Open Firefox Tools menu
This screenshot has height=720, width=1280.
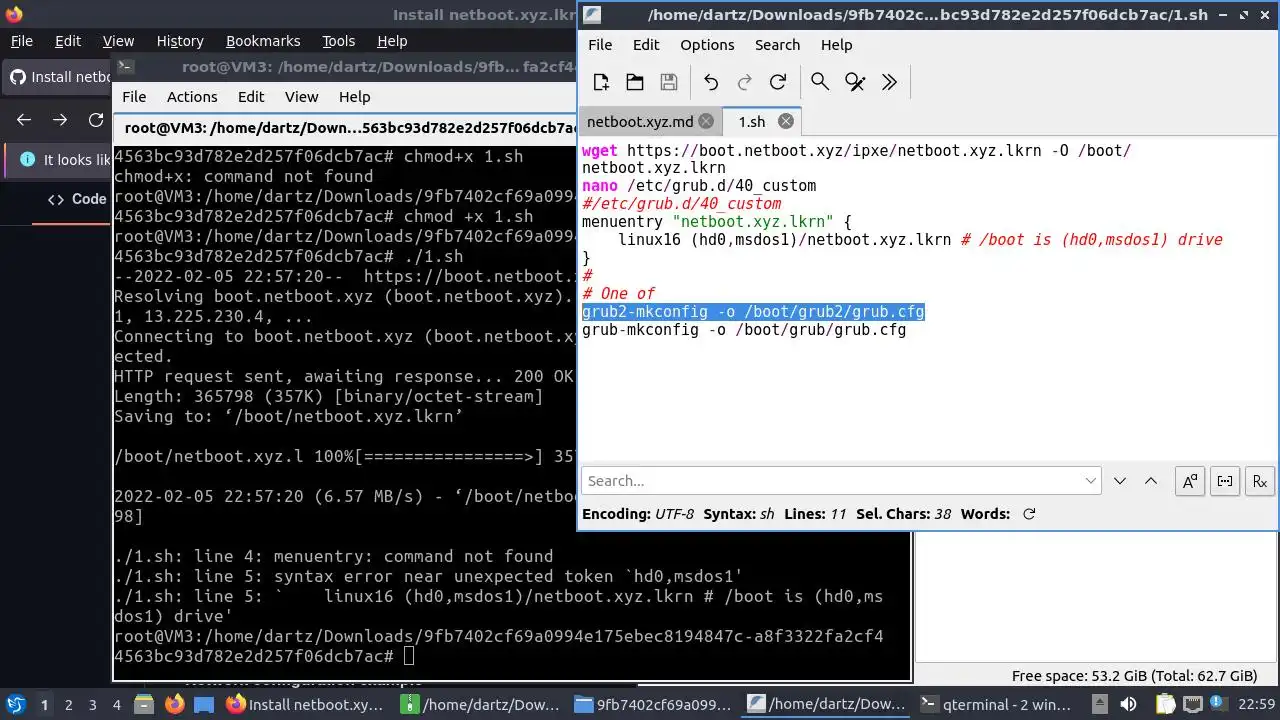point(338,41)
